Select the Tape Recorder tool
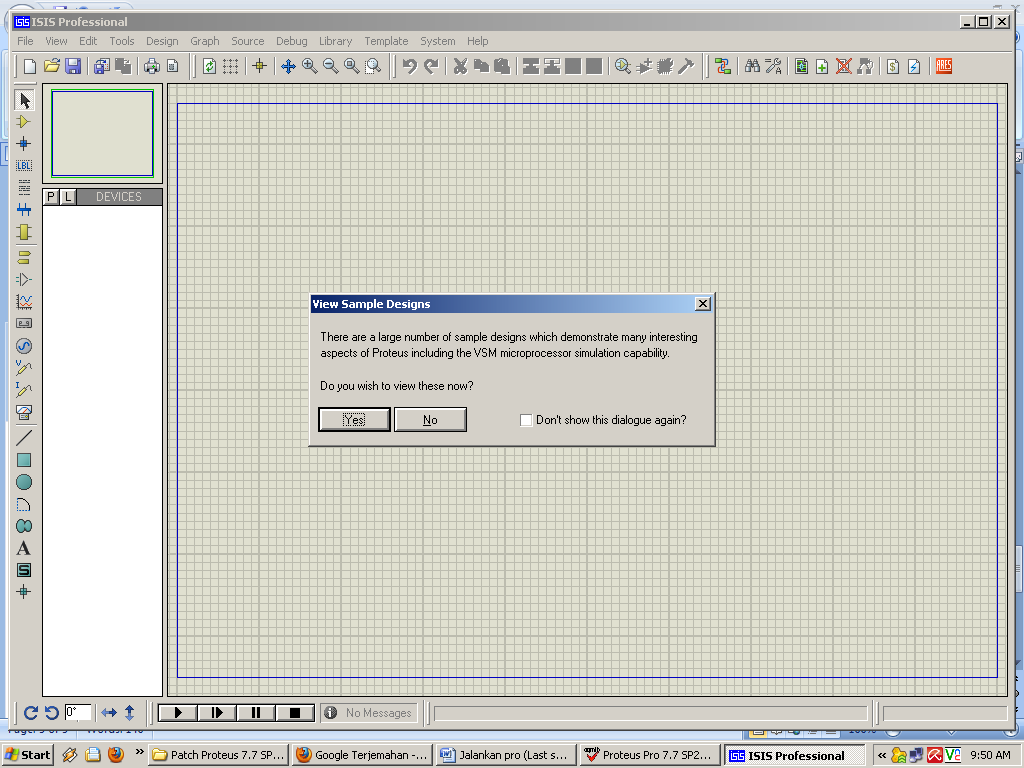Viewport: 1024px width, 768px height. (x=24, y=323)
